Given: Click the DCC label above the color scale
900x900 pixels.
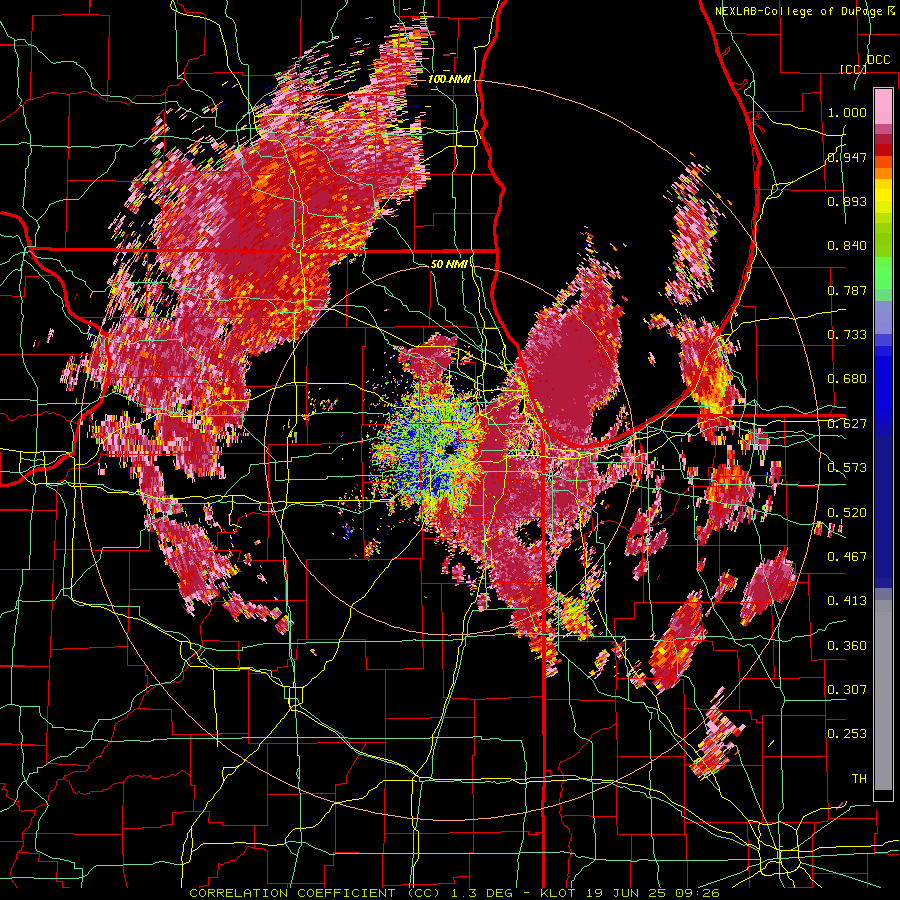Looking at the screenshot, I should pos(879,60).
